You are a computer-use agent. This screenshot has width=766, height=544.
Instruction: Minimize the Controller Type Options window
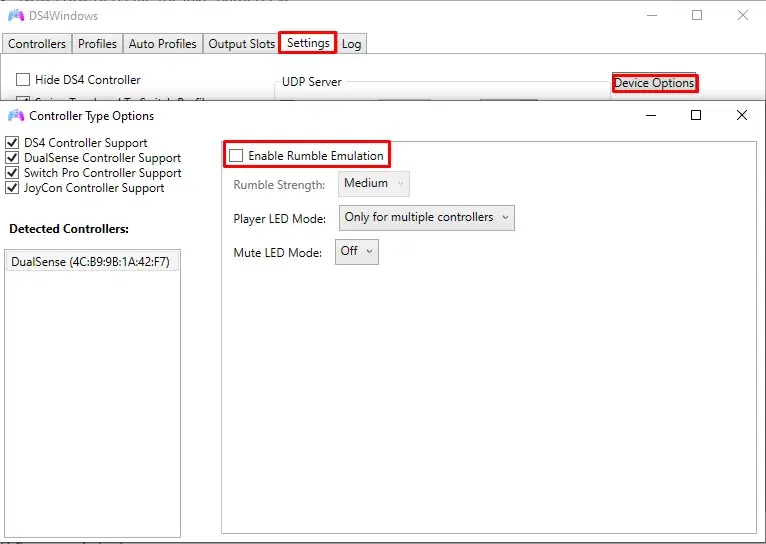point(651,116)
